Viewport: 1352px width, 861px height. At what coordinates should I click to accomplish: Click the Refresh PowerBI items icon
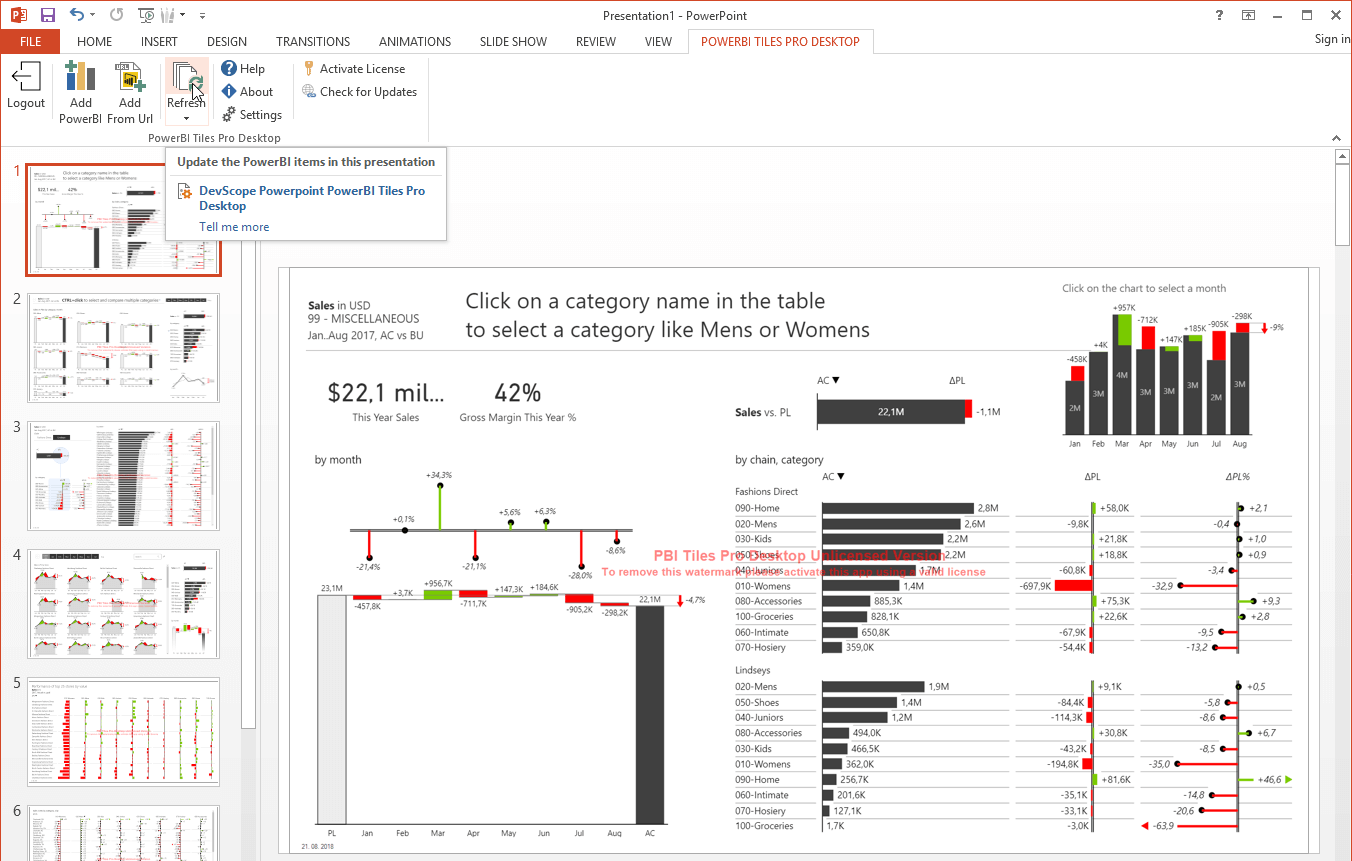pos(186,77)
